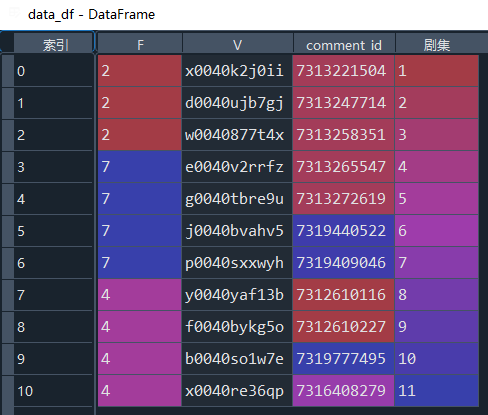Select cell y0040yaf13b
This screenshot has width=488, height=415.
[237, 295]
